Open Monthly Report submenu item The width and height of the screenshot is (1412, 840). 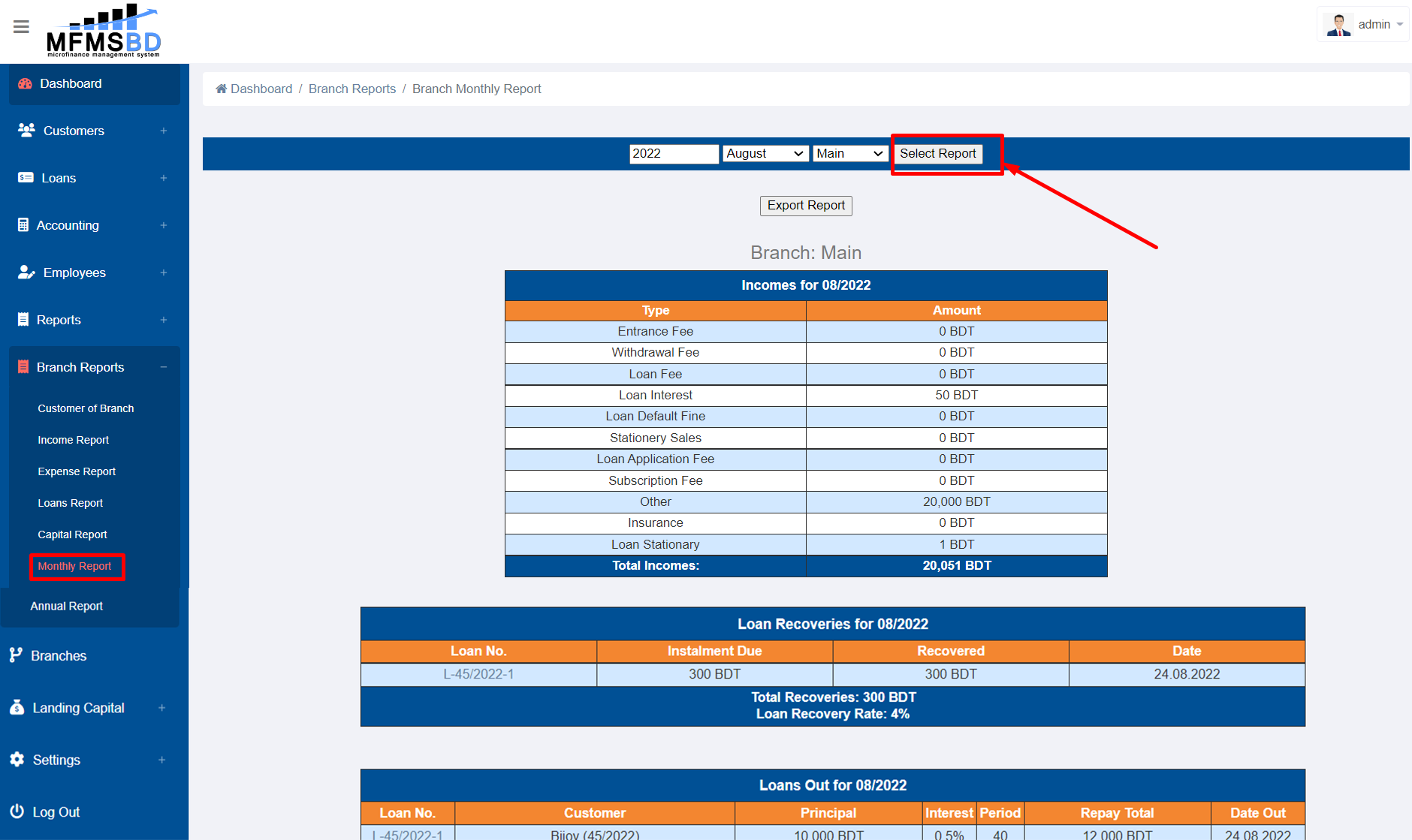point(74,566)
